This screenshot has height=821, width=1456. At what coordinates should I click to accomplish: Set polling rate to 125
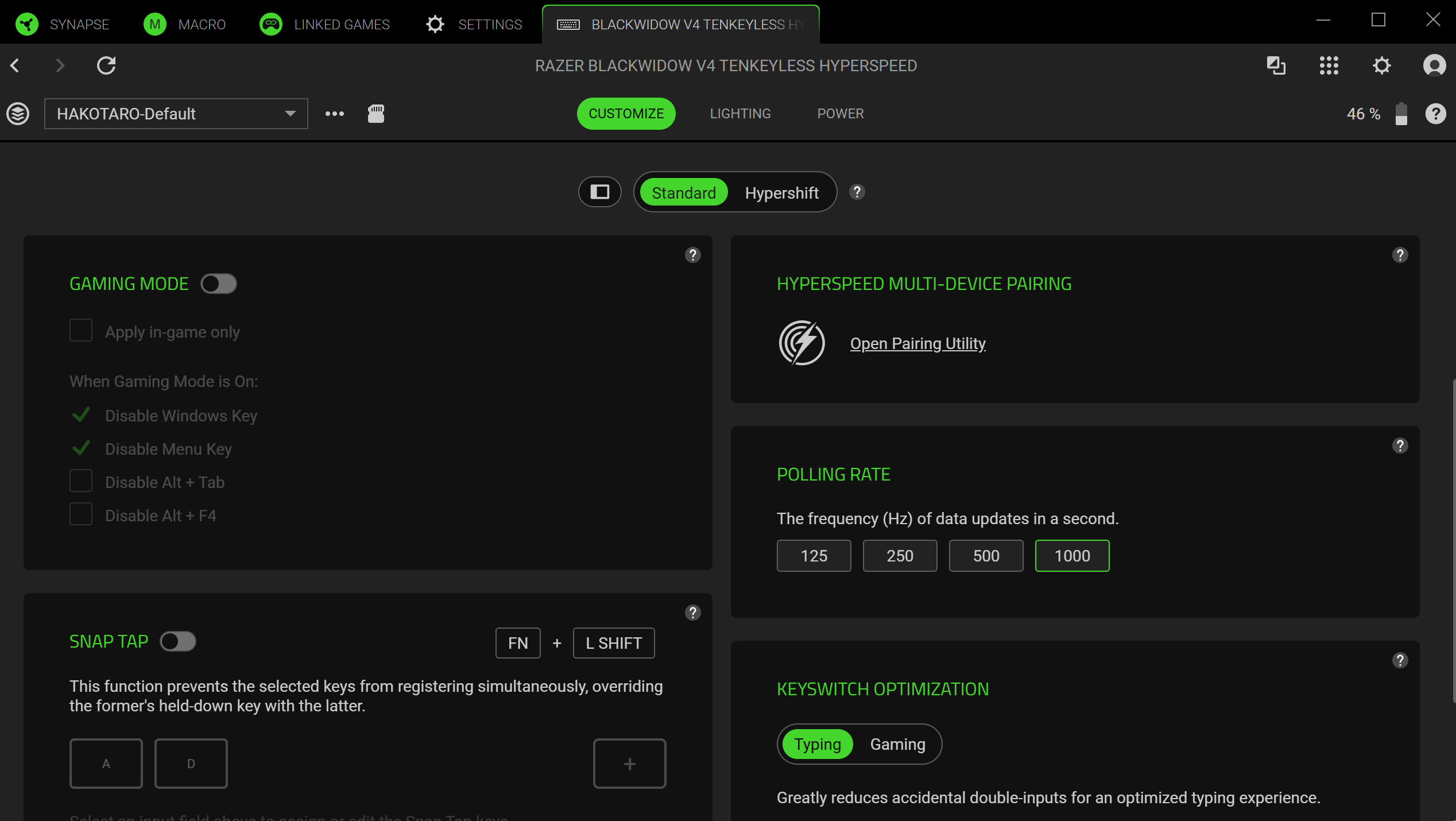click(814, 556)
